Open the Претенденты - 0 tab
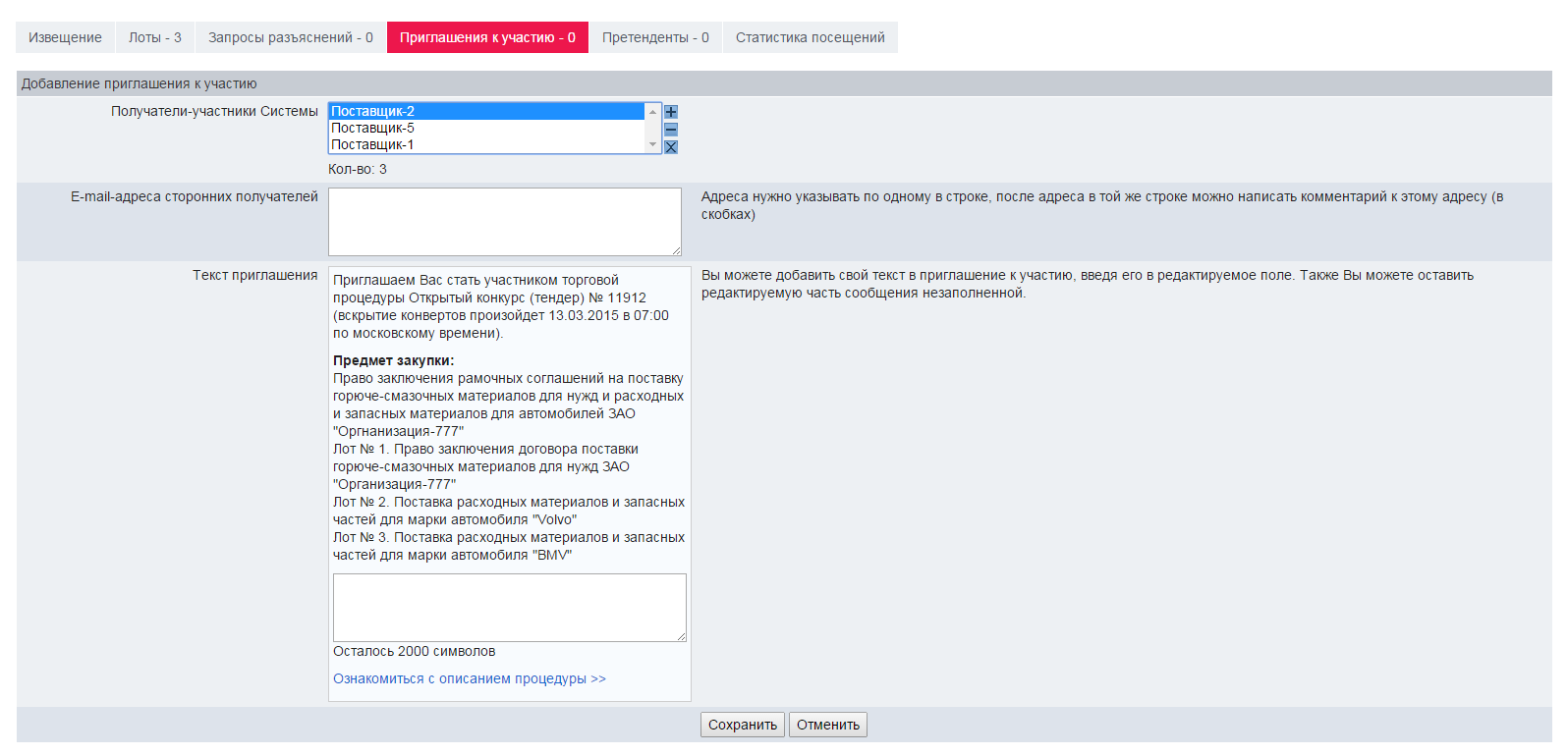1568x756 pixels. pos(655,37)
